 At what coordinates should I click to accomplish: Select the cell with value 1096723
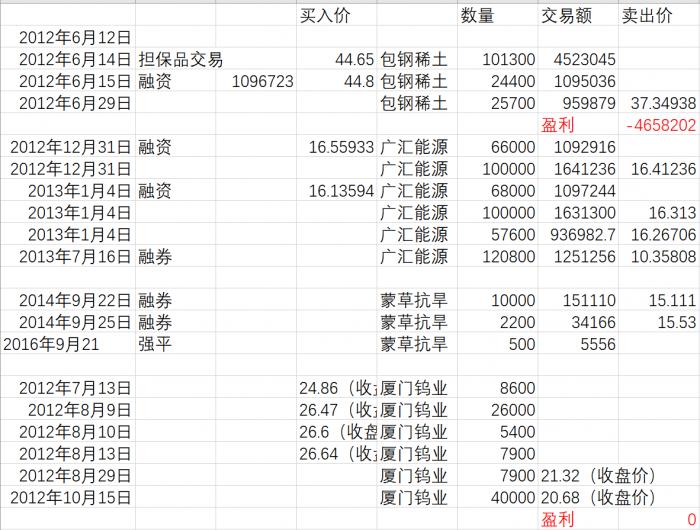256,81
